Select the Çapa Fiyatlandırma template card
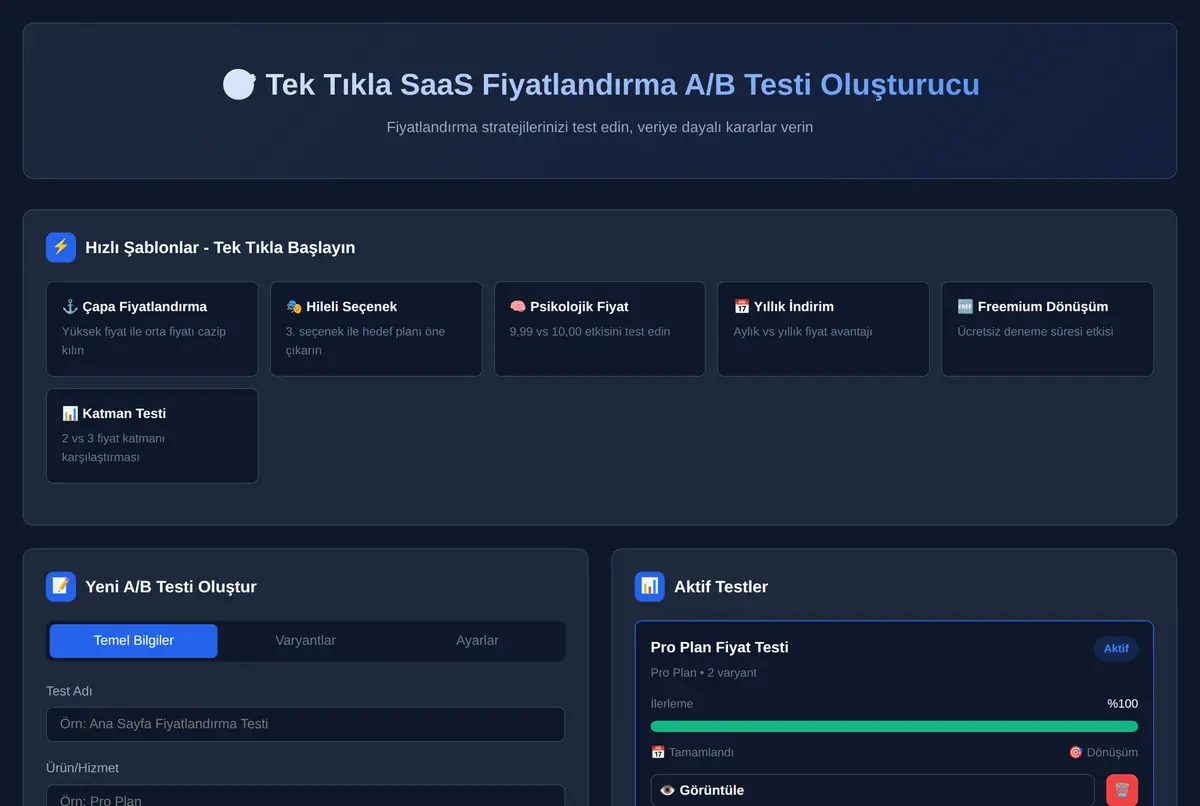 click(152, 329)
